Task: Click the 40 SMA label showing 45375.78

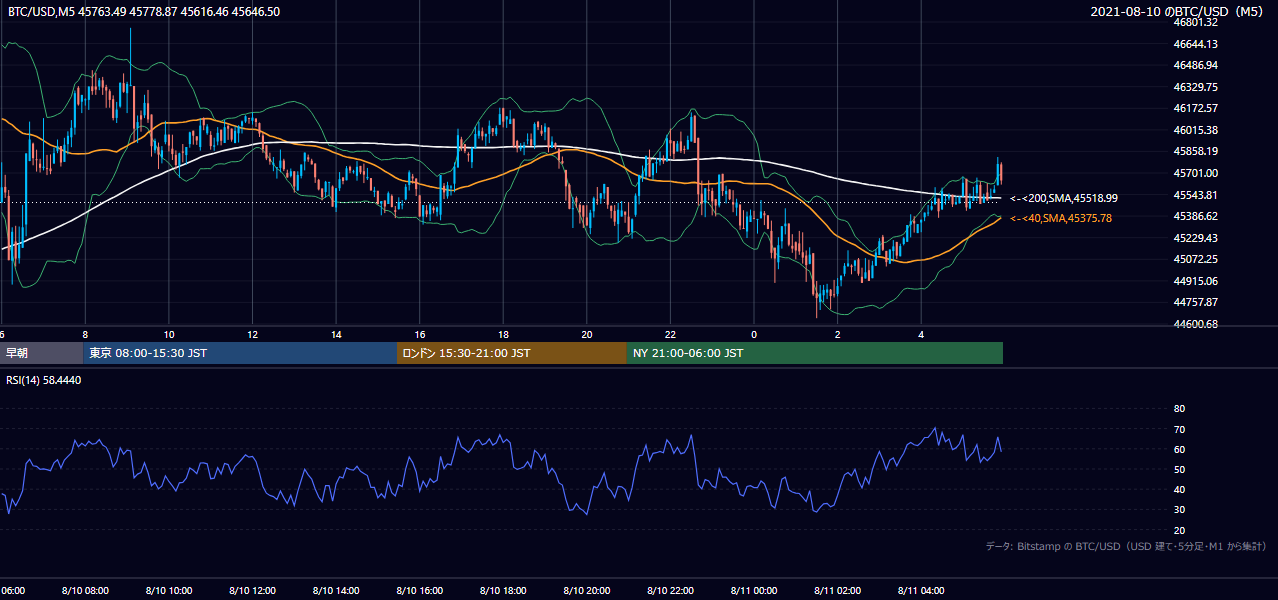Action: click(x=1061, y=218)
